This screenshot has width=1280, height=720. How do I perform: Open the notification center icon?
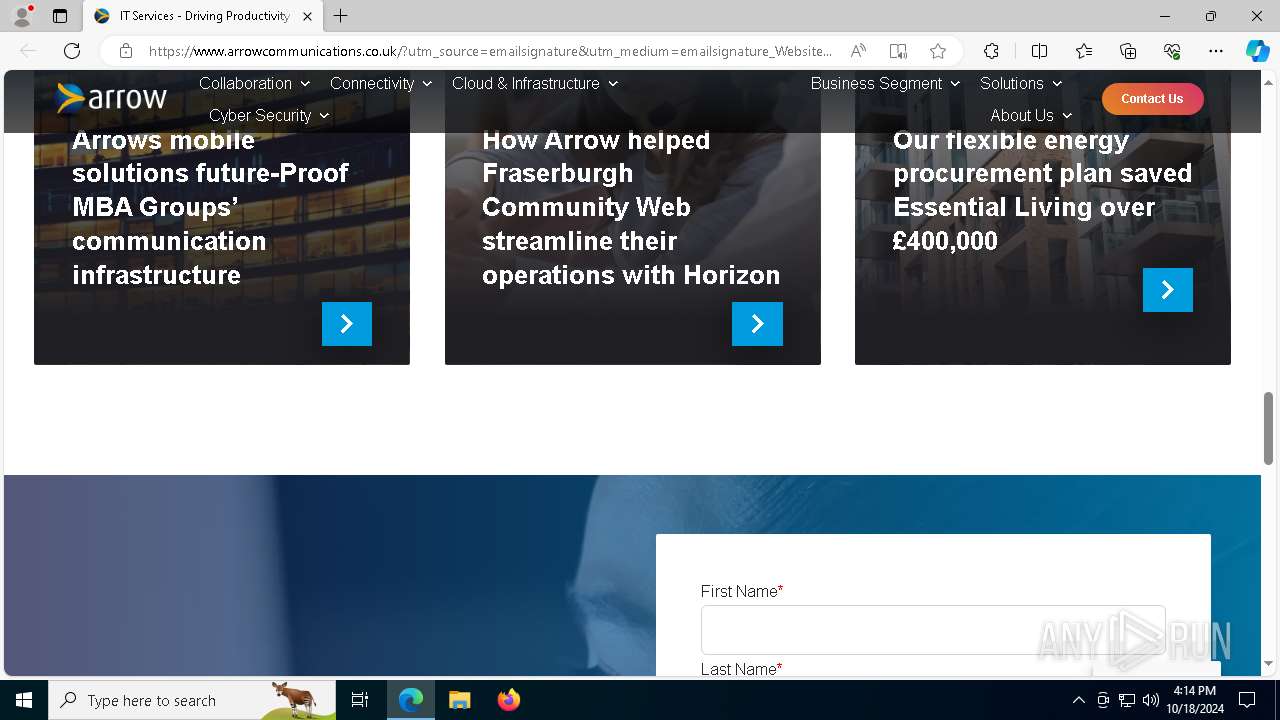point(1247,700)
